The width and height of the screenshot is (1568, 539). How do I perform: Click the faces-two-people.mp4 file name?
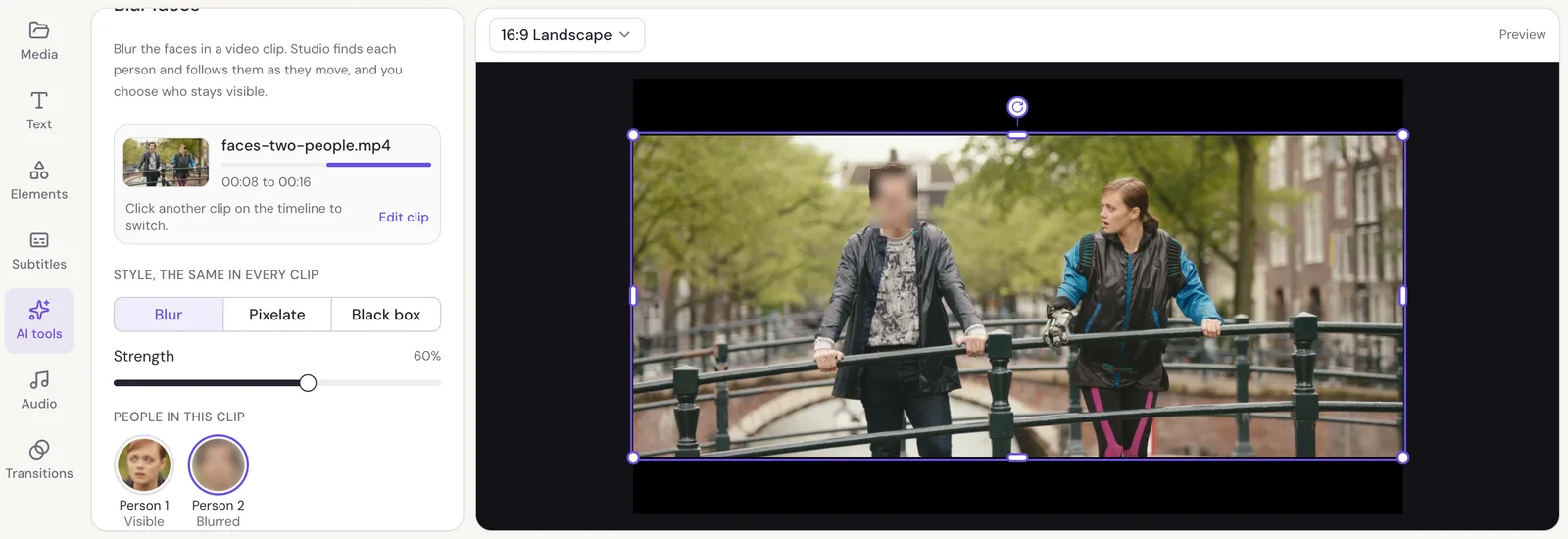pyautogui.click(x=306, y=145)
